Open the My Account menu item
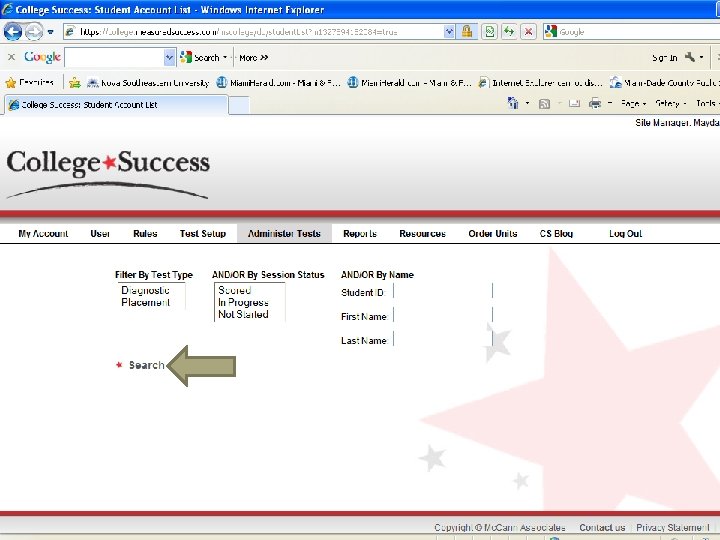Image resolution: width=720 pixels, height=540 pixels. 43,233
